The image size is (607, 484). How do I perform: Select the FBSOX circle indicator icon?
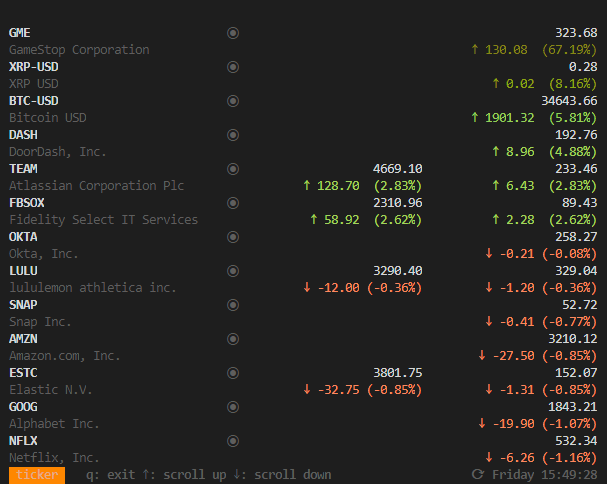tap(233, 203)
